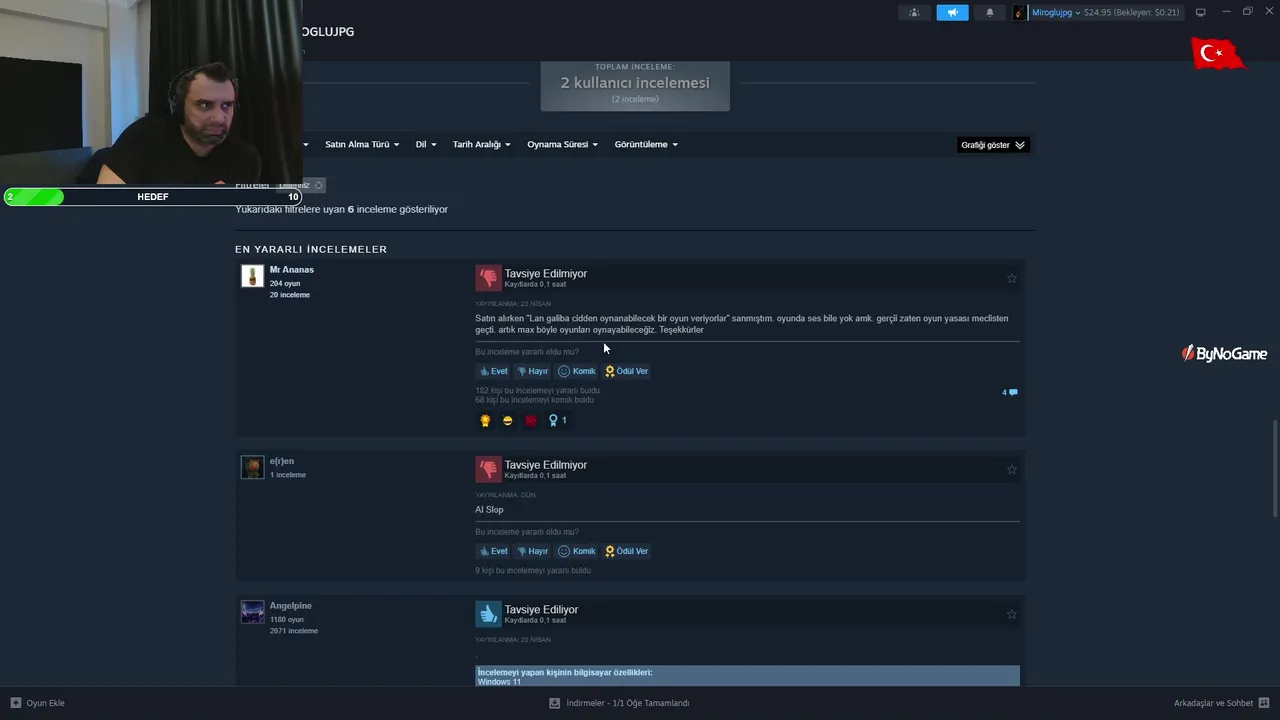Click Oyun Ekle at bottom left
Viewport: 1280px width, 720px height.
45,703
